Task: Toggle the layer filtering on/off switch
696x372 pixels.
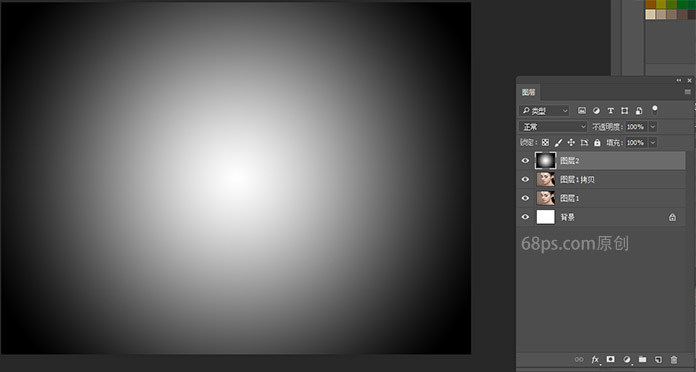Action: 654,110
